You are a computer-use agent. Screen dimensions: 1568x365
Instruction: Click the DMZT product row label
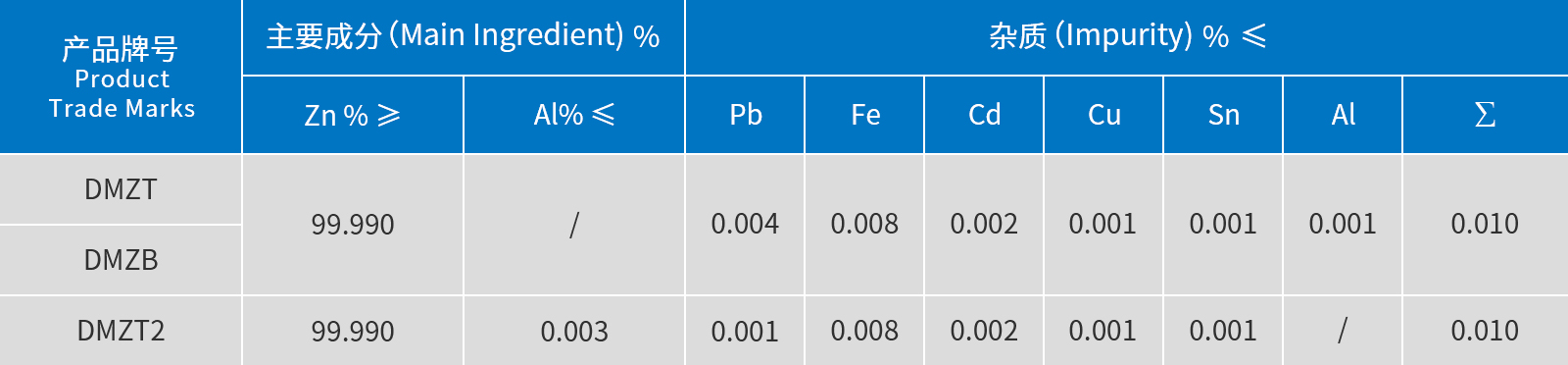pos(121,189)
